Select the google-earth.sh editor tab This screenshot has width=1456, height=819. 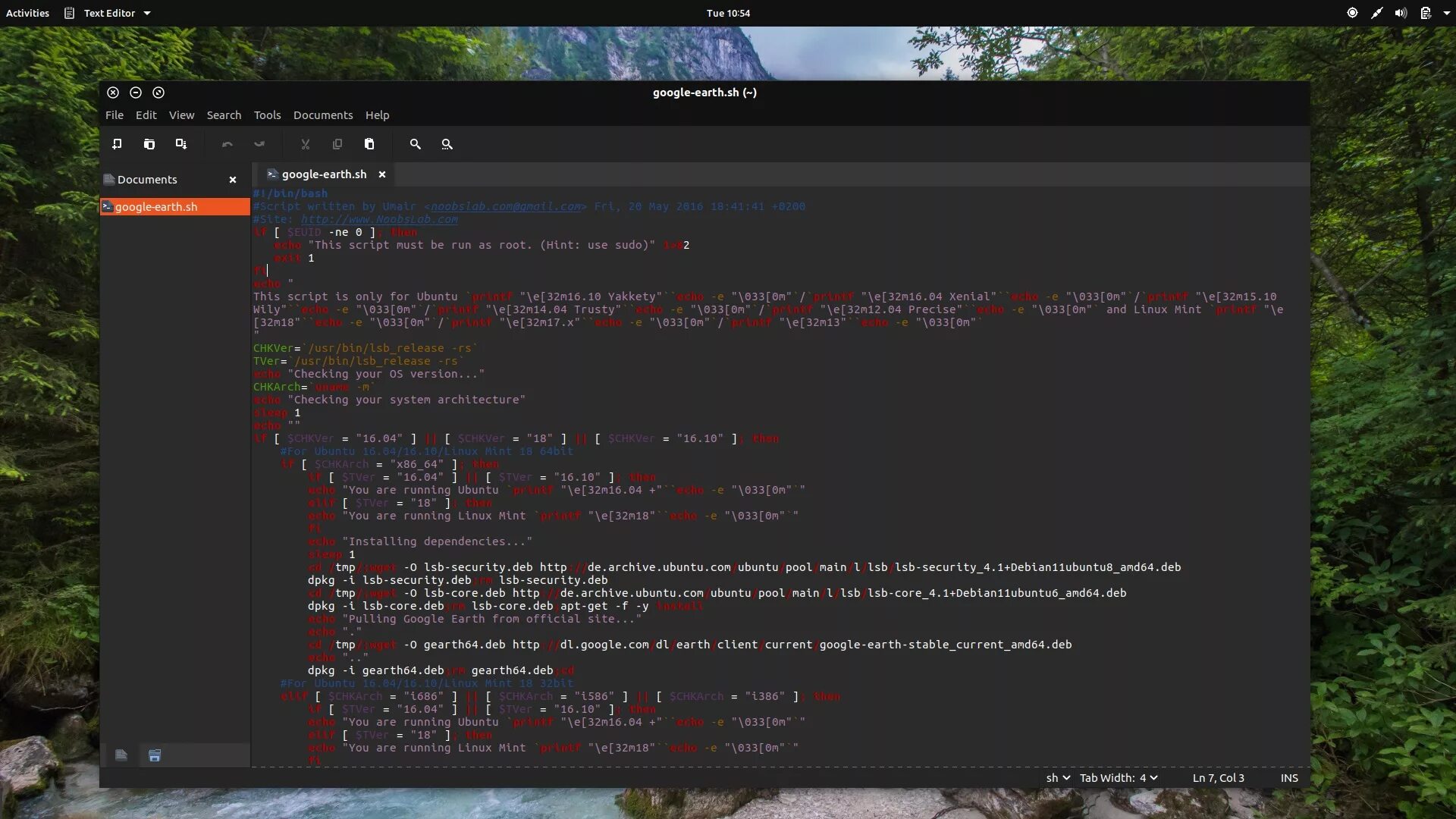coord(324,174)
